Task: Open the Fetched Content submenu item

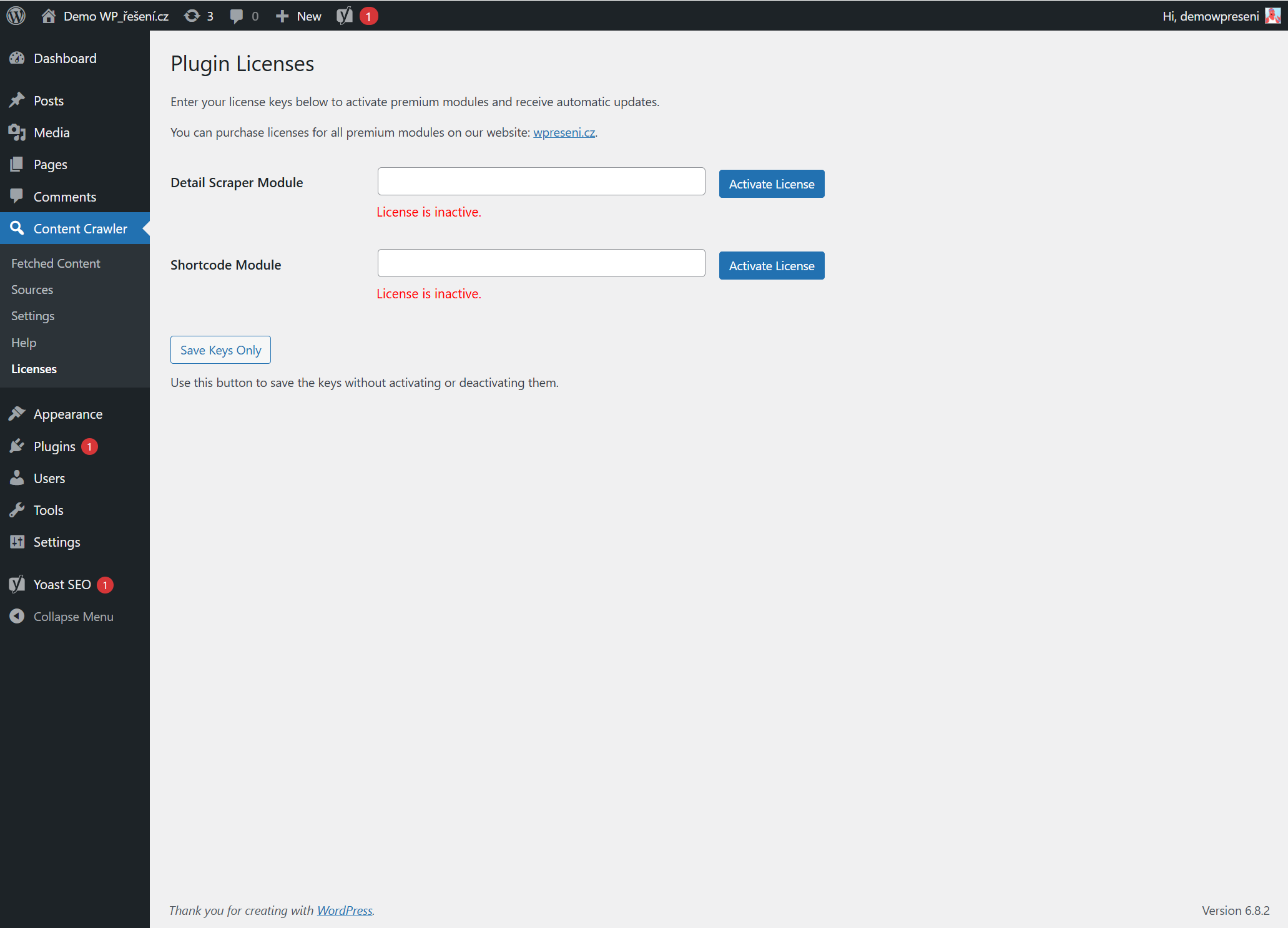Action: tap(56, 263)
